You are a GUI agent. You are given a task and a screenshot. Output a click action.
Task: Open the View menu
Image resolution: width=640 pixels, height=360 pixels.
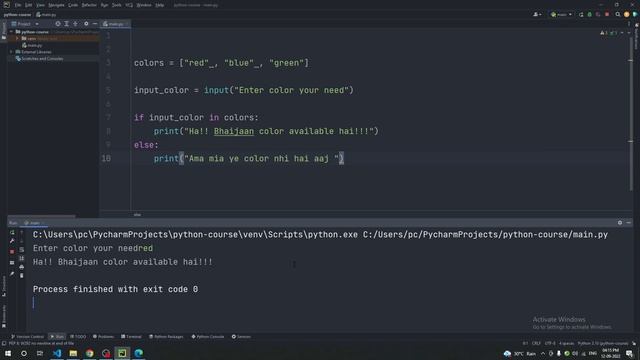point(40,5)
